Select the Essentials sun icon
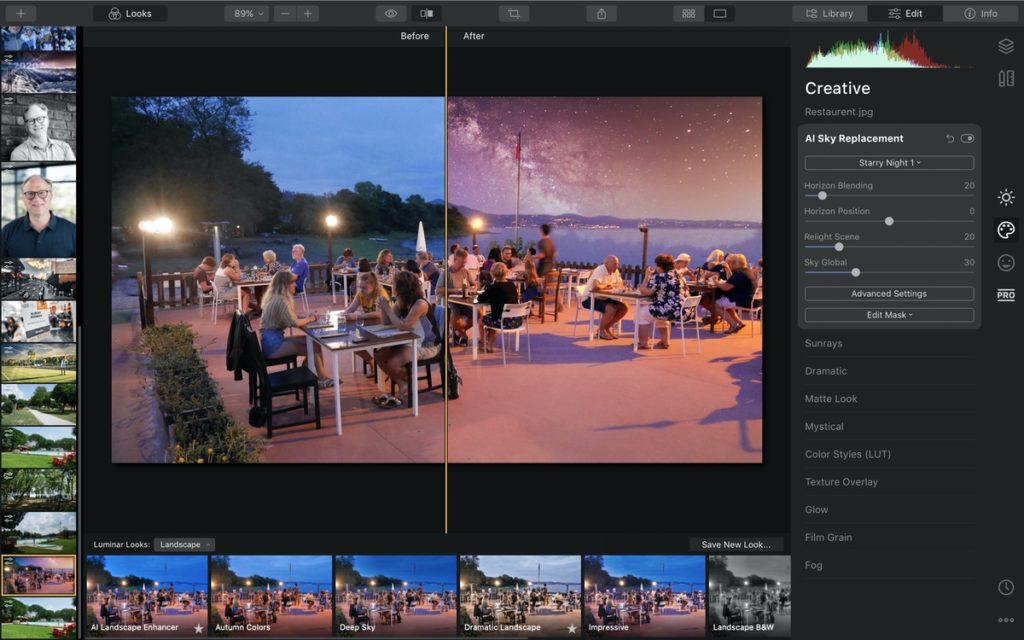The height and width of the screenshot is (640, 1024). pyautogui.click(x=1006, y=197)
